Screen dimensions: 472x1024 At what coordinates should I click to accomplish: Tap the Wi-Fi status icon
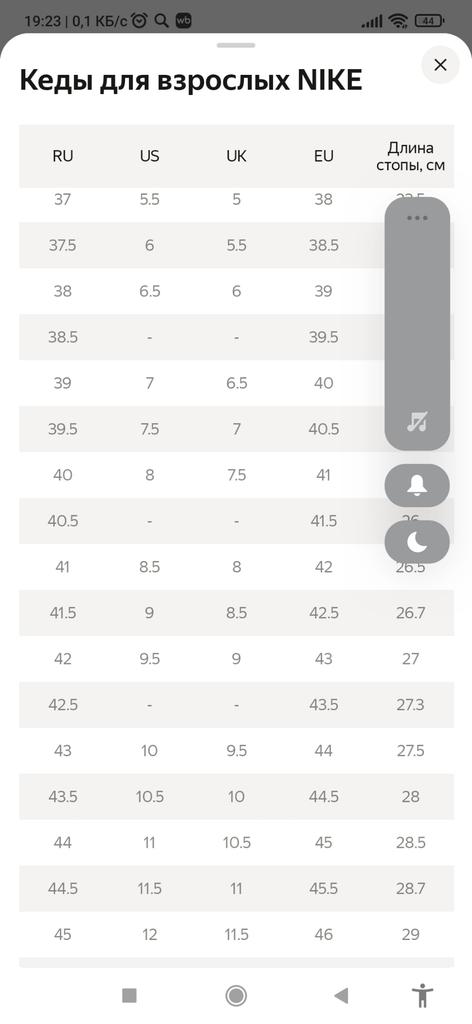pyautogui.click(x=398, y=21)
